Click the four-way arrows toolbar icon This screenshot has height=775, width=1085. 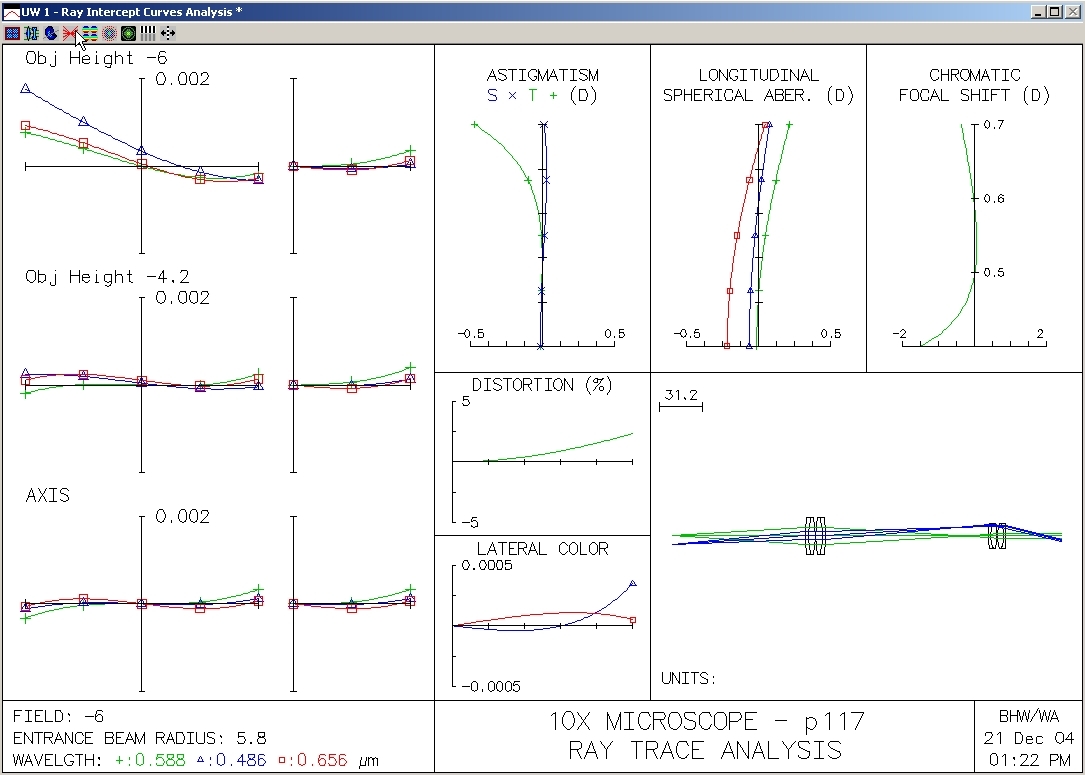pos(167,33)
